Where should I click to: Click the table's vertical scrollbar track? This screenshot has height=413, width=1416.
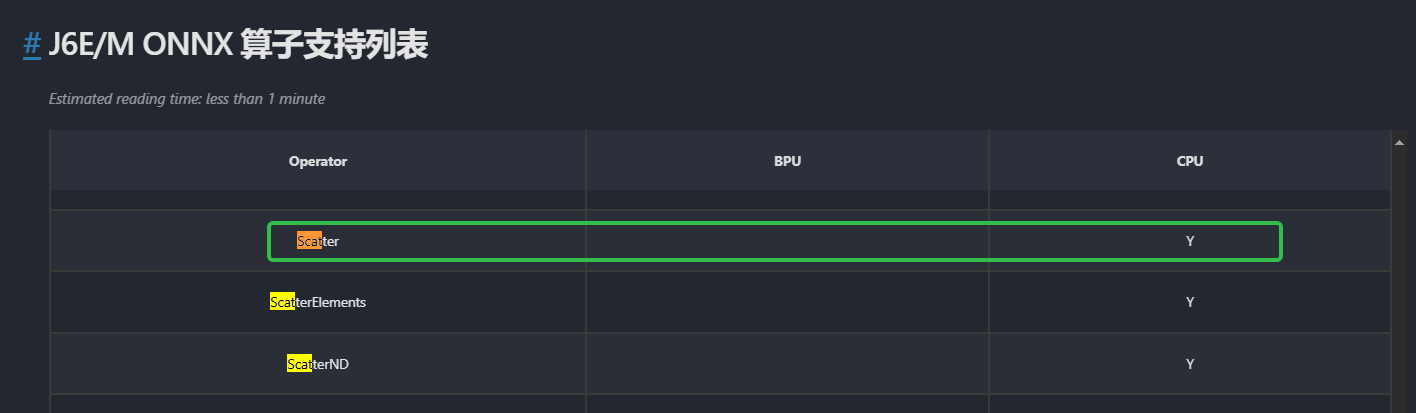tap(1400, 280)
